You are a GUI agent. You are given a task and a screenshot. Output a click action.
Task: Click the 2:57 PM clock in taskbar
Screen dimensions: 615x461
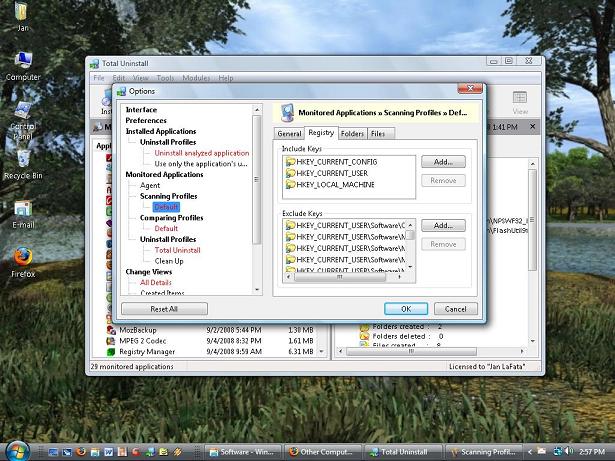[x=591, y=452]
